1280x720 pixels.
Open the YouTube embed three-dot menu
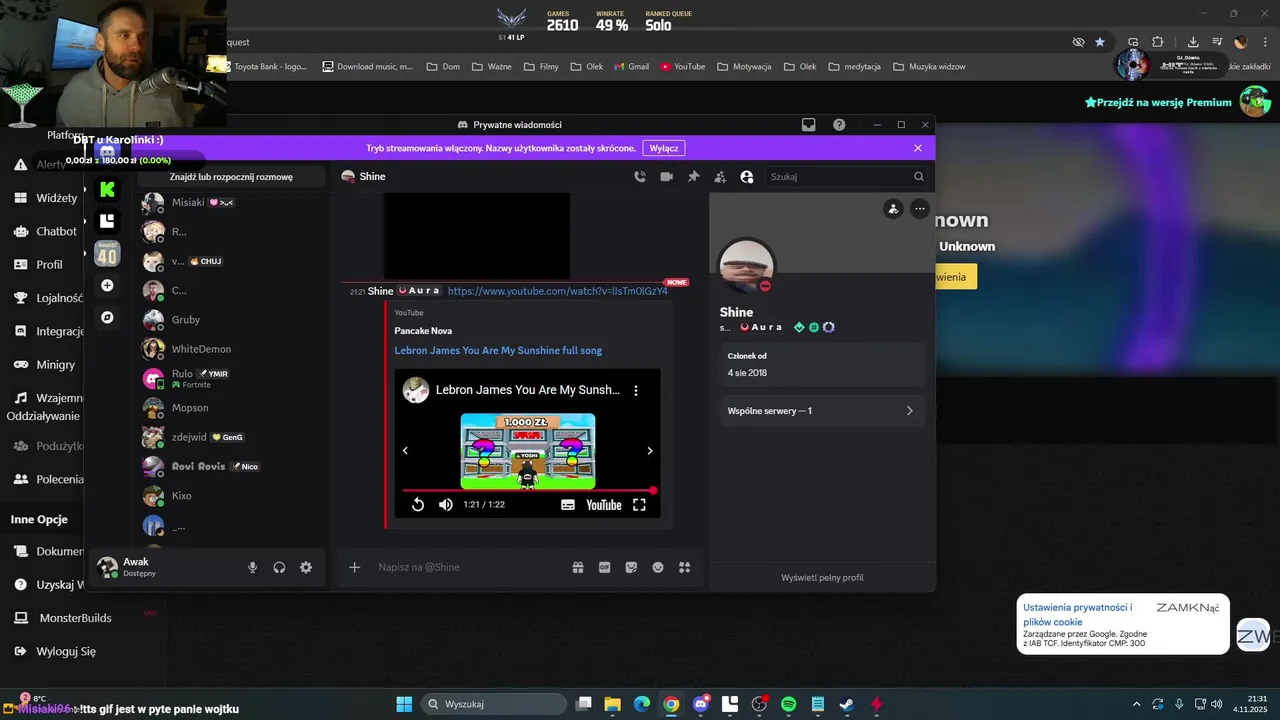[635, 390]
